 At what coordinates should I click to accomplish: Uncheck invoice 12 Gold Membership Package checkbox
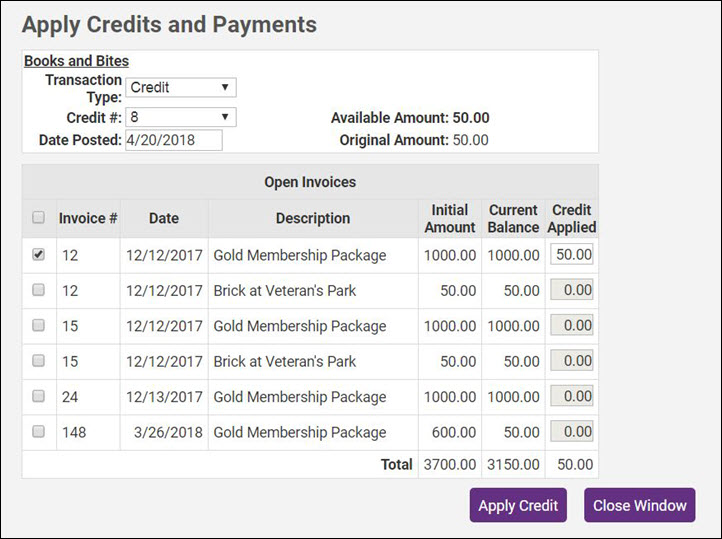tap(38, 255)
